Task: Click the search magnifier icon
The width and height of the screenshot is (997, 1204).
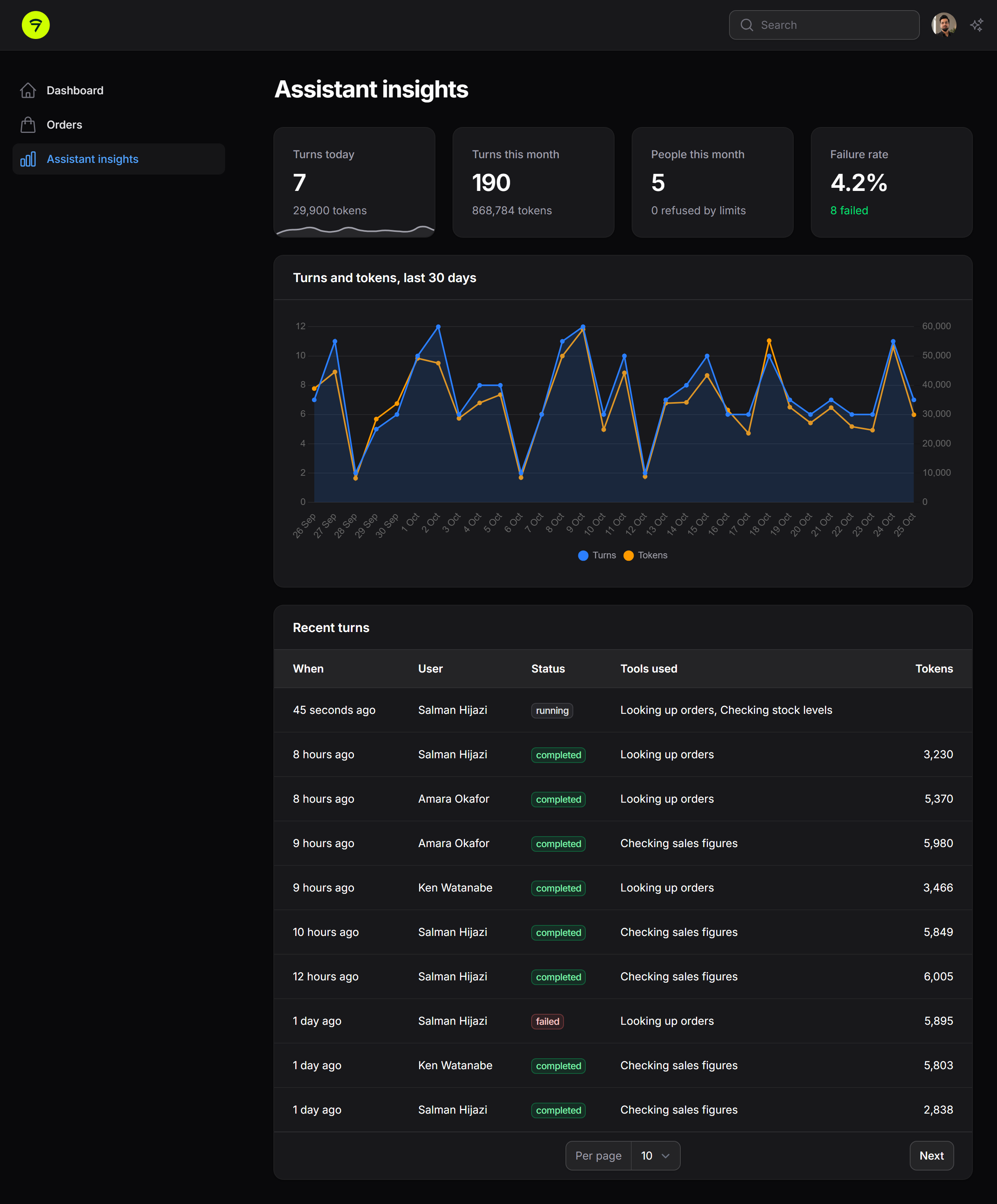Action: pos(747,25)
